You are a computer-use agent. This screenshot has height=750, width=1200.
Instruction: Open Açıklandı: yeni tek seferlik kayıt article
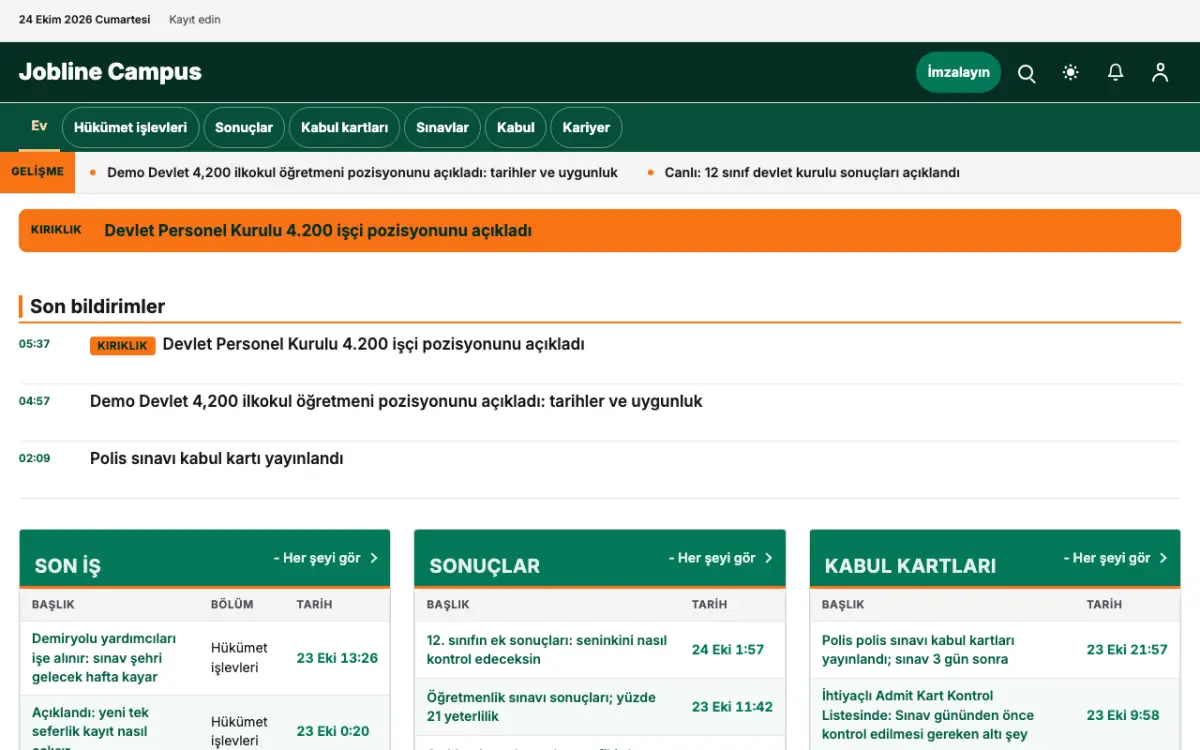(x=90, y=731)
